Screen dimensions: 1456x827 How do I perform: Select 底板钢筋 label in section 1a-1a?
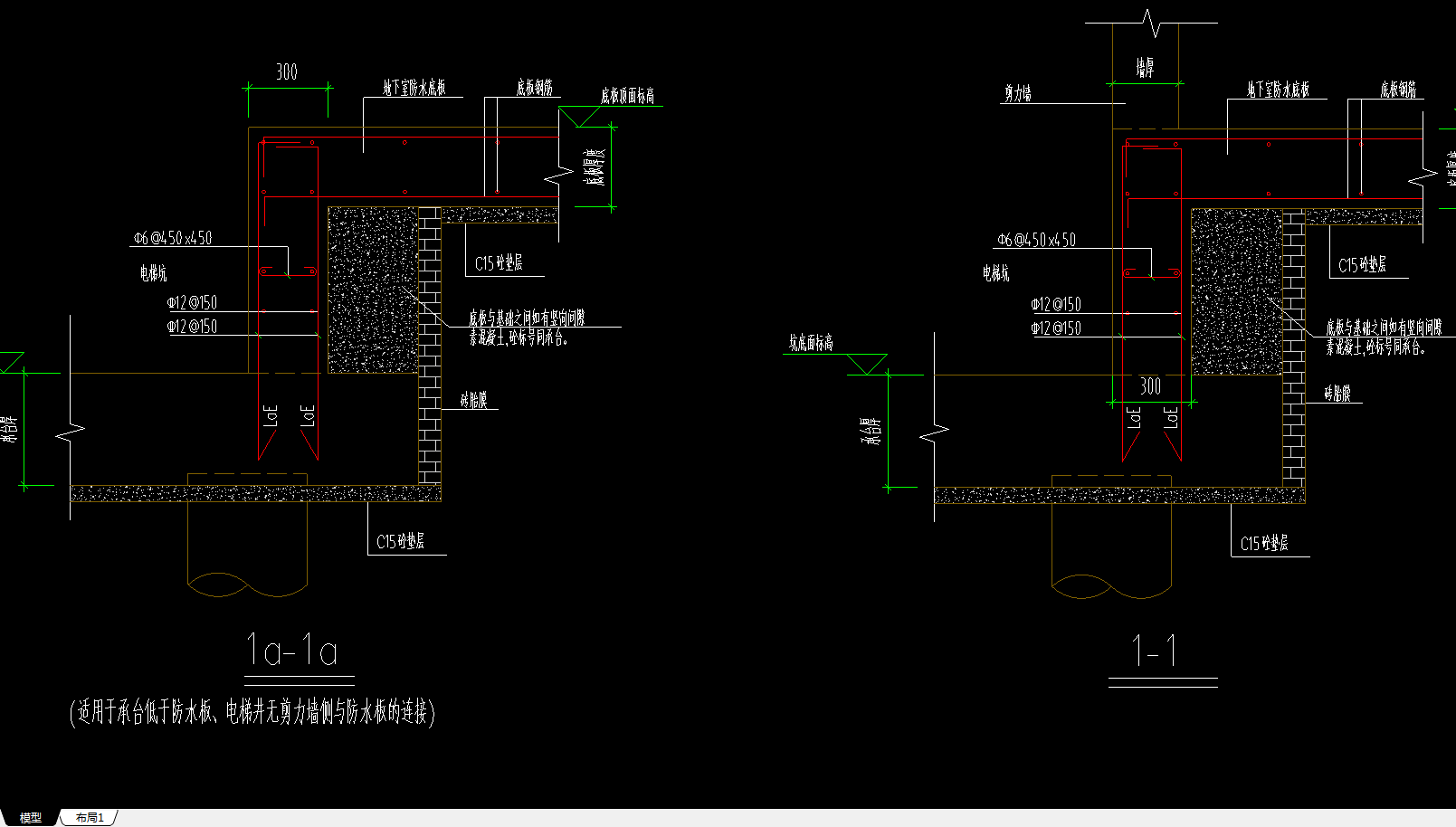(534, 88)
